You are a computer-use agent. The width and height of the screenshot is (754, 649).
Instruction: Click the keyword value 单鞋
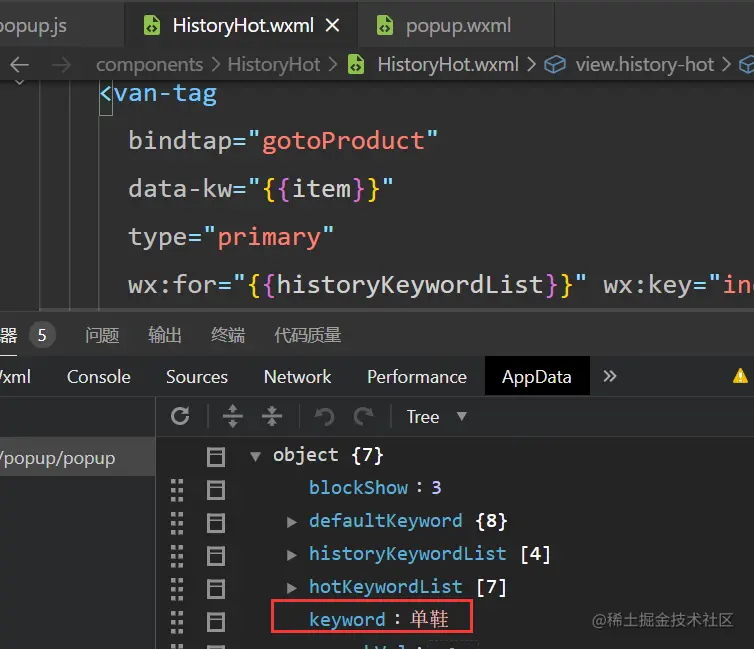tap(429, 619)
